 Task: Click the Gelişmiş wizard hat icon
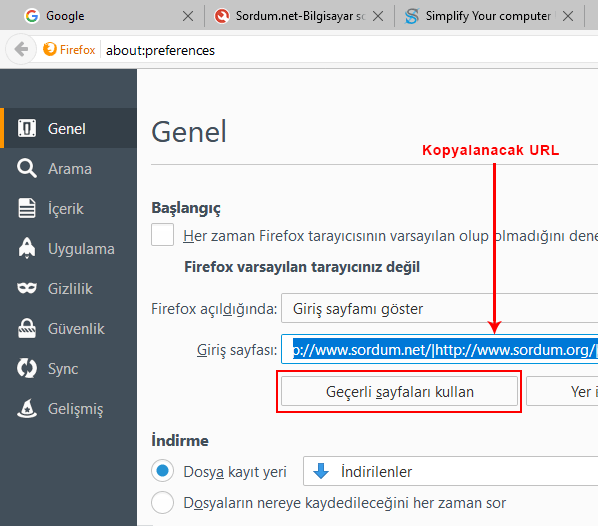coord(27,408)
